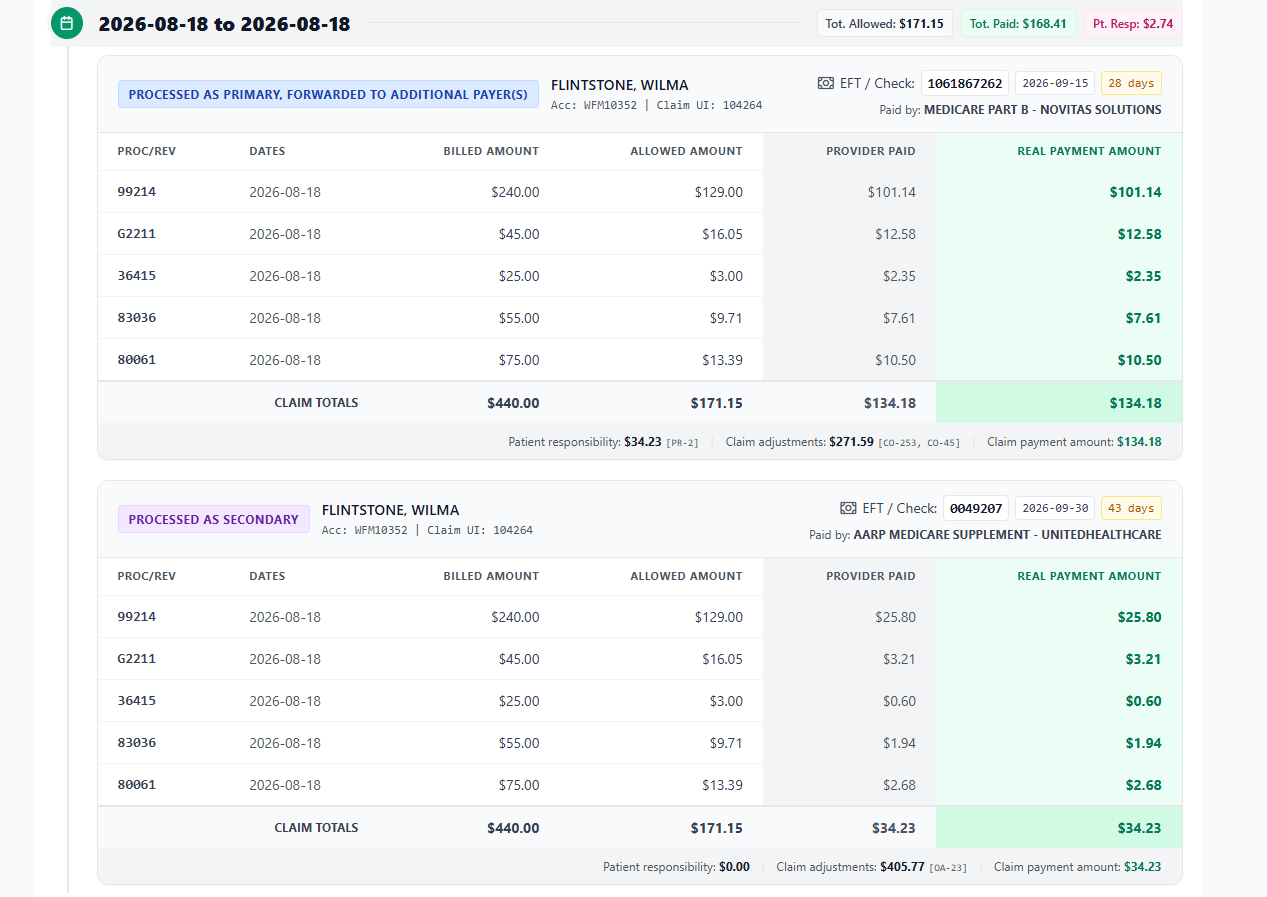Click the OA-23 adjustment code
1267x897 pixels.
950,868
